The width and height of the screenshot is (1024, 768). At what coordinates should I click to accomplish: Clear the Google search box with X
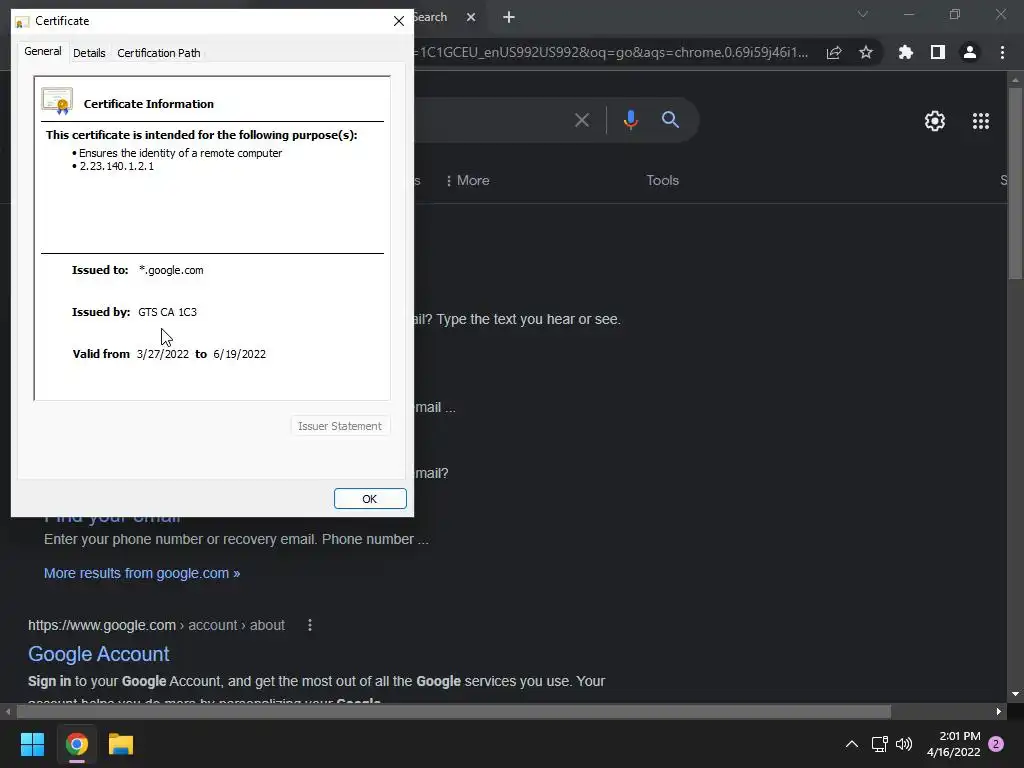[x=582, y=120]
